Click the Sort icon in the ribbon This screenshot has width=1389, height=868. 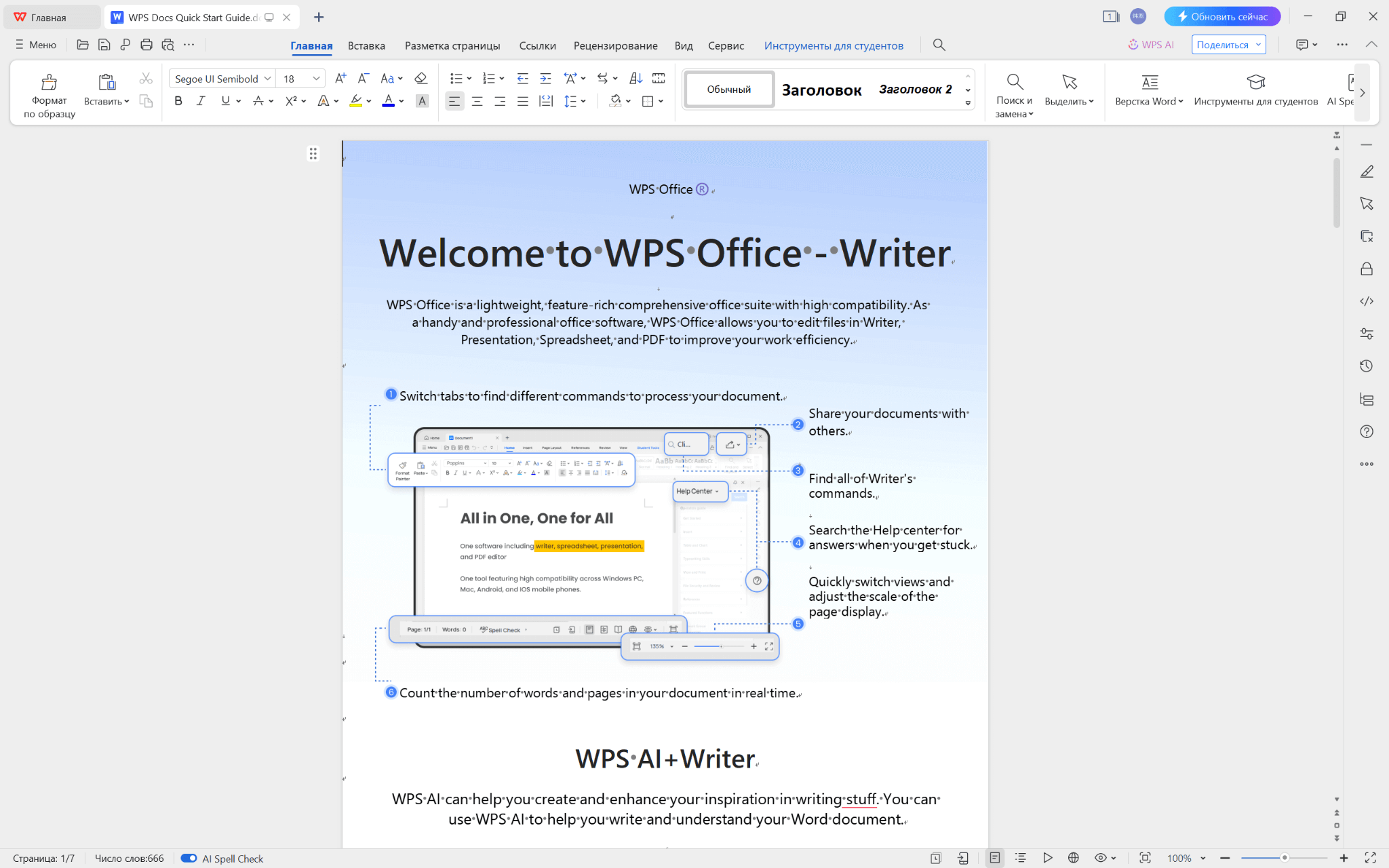635,79
